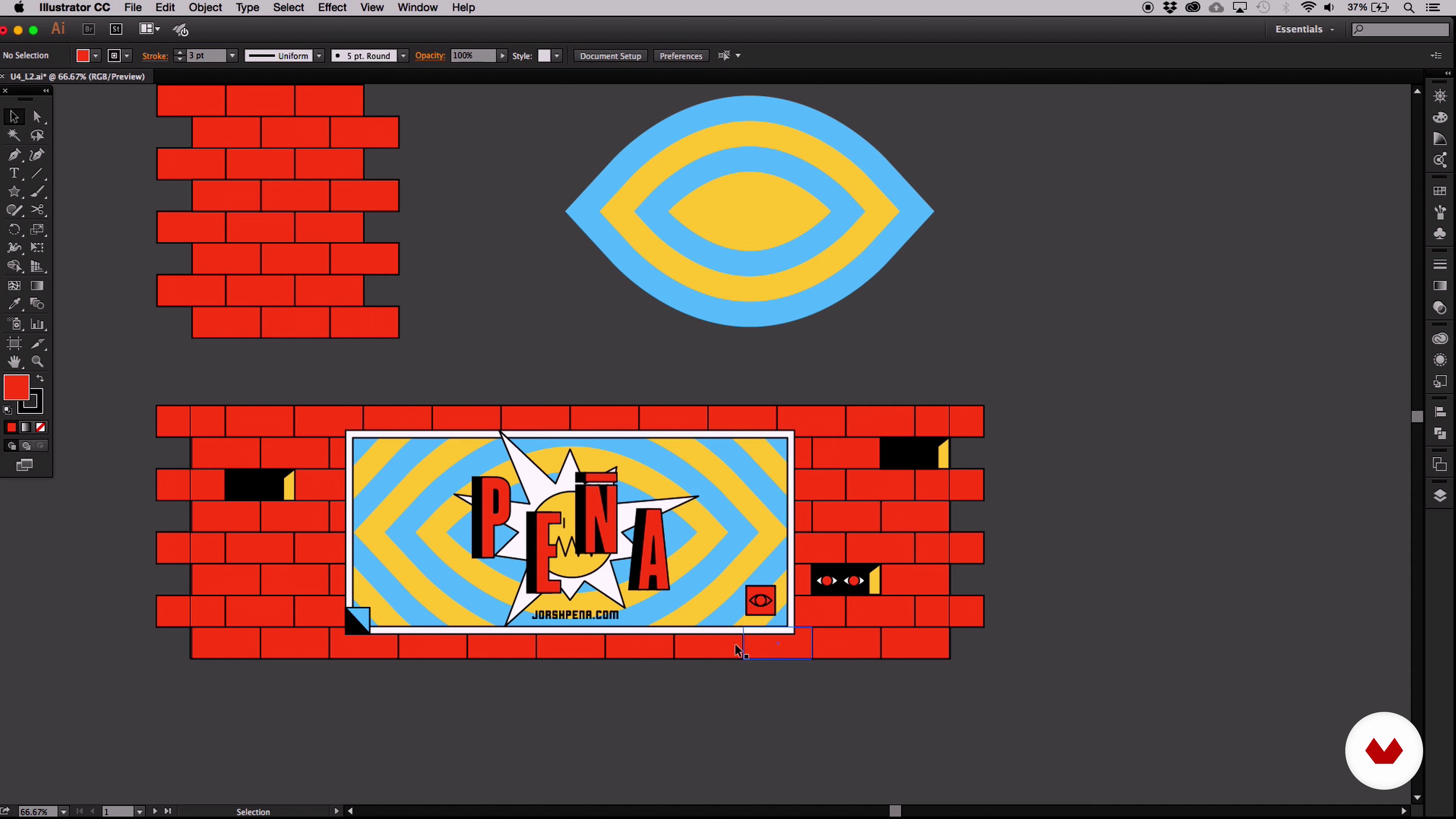Select the Mesh tool
This screenshot has width=1456, height=819.
coord(14,286)
